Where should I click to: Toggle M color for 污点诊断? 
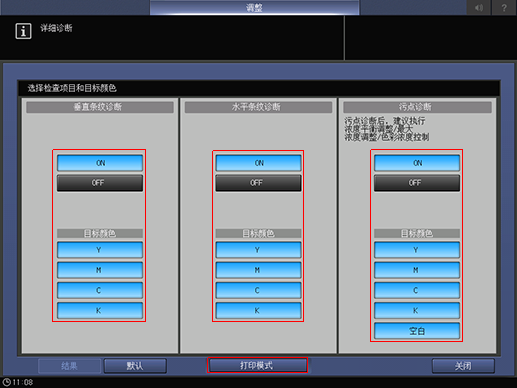(417, 270)
